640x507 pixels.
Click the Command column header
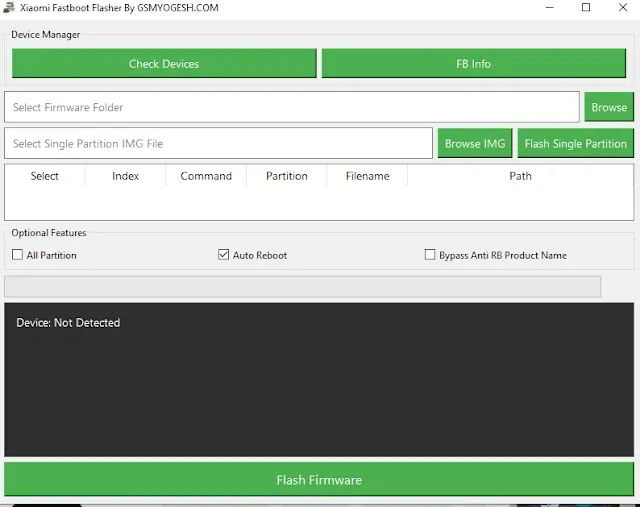coord(206,176)
